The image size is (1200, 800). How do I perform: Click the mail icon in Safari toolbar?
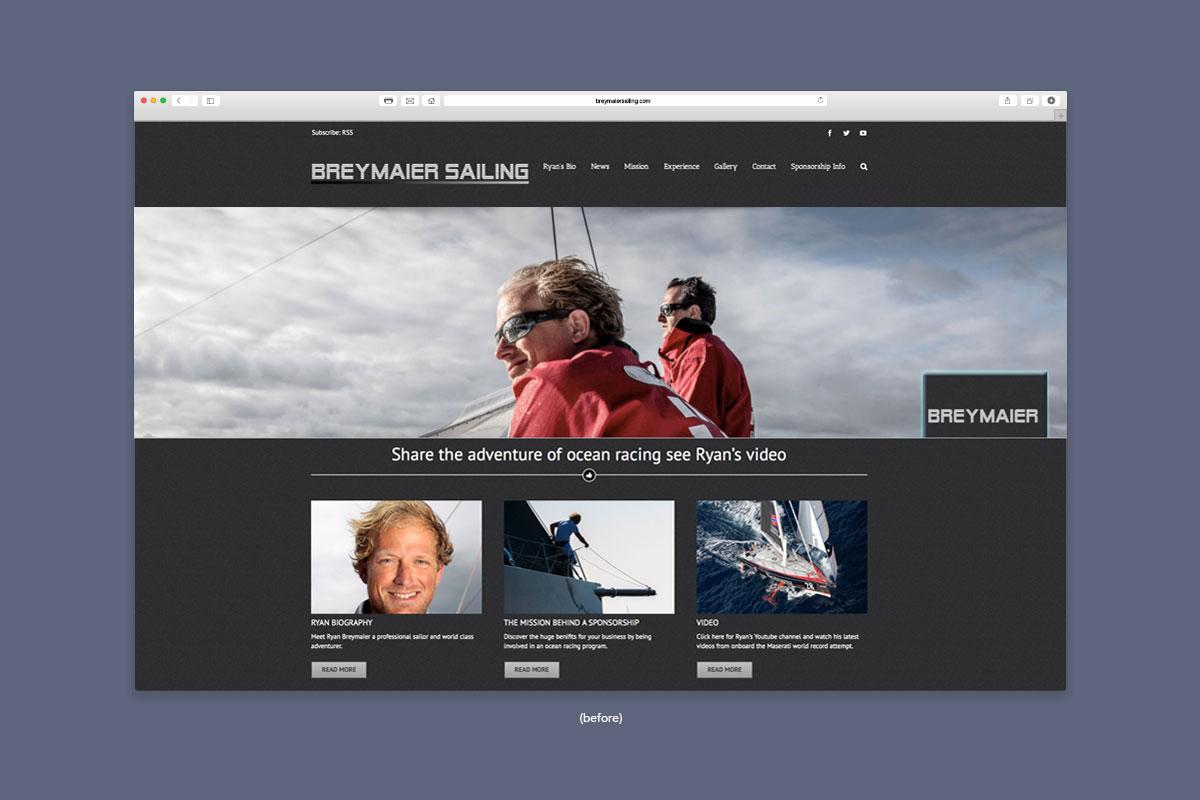410,101
